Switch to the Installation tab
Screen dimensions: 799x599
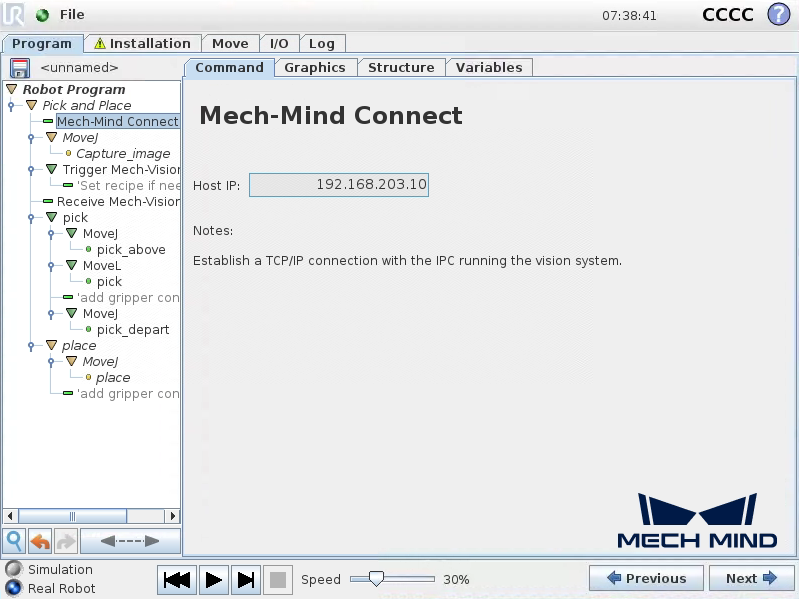(x=142, y=44)
